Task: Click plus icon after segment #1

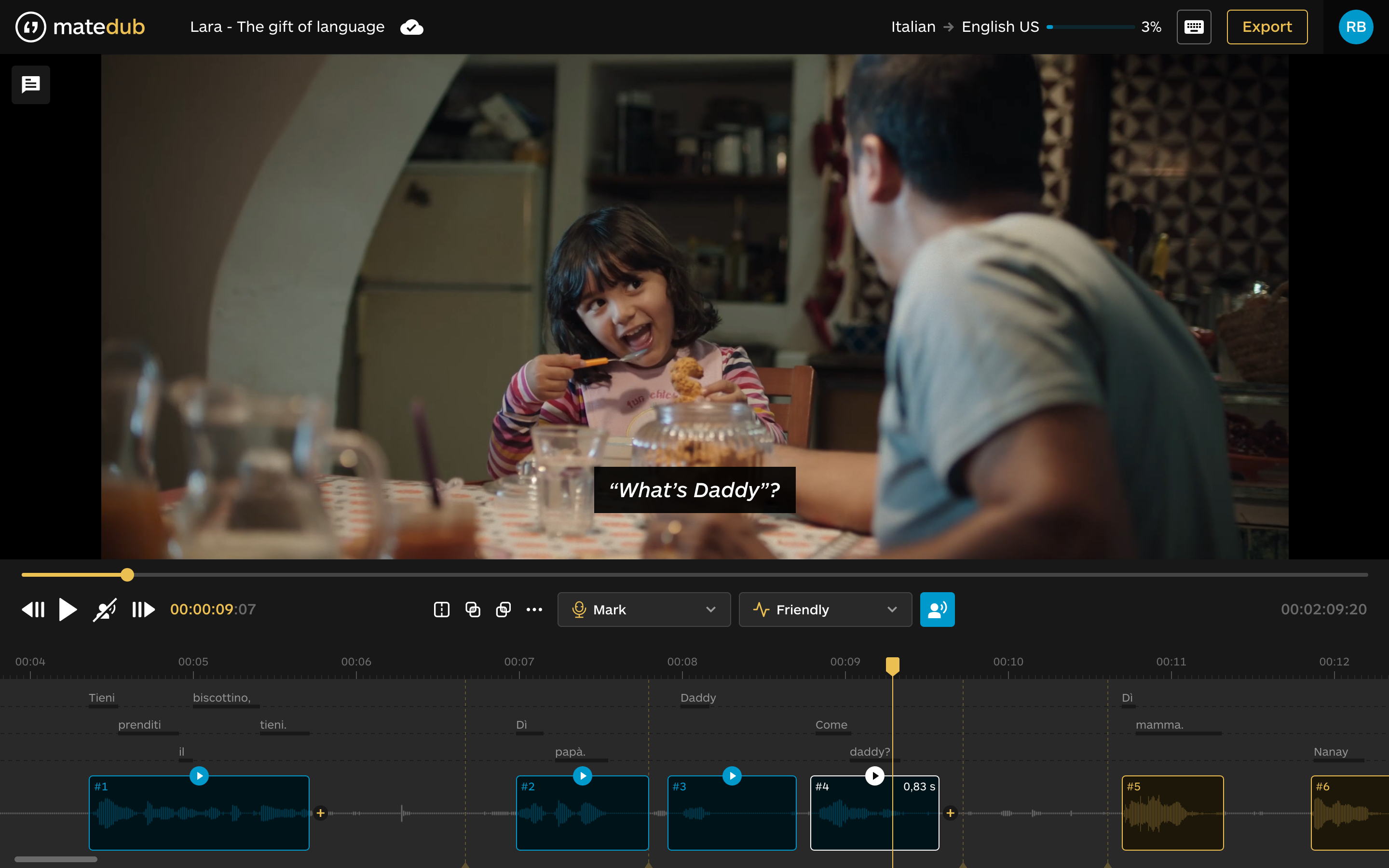Action: (321, 813)
